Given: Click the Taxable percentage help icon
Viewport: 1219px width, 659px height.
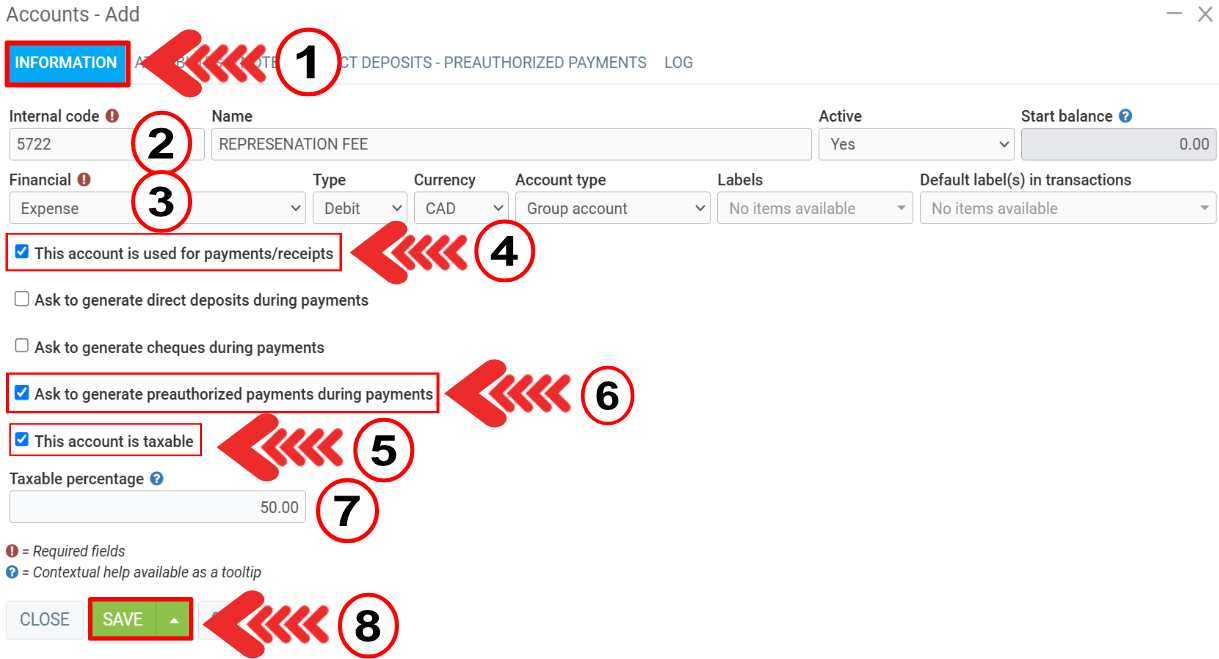Looking at the screenshot, I should 156,479.
